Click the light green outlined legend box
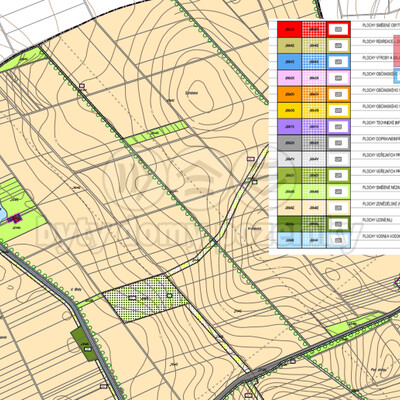 (x=338, y=192)
